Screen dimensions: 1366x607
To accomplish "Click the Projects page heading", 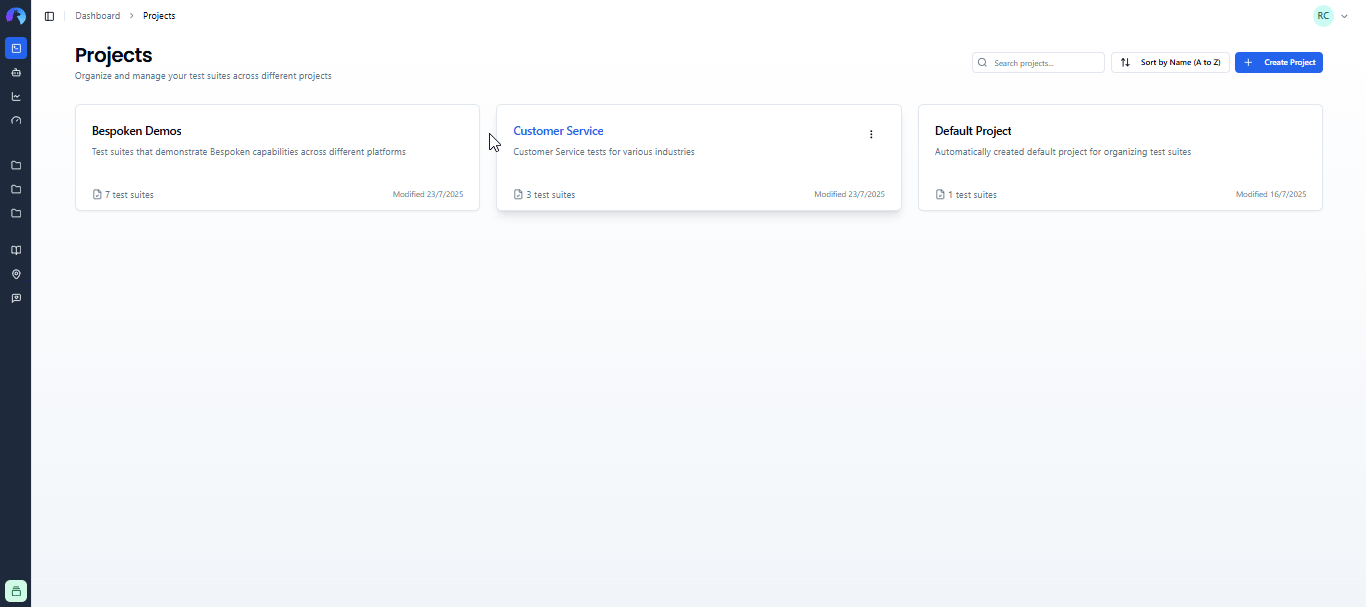I will tap(114, 55).
